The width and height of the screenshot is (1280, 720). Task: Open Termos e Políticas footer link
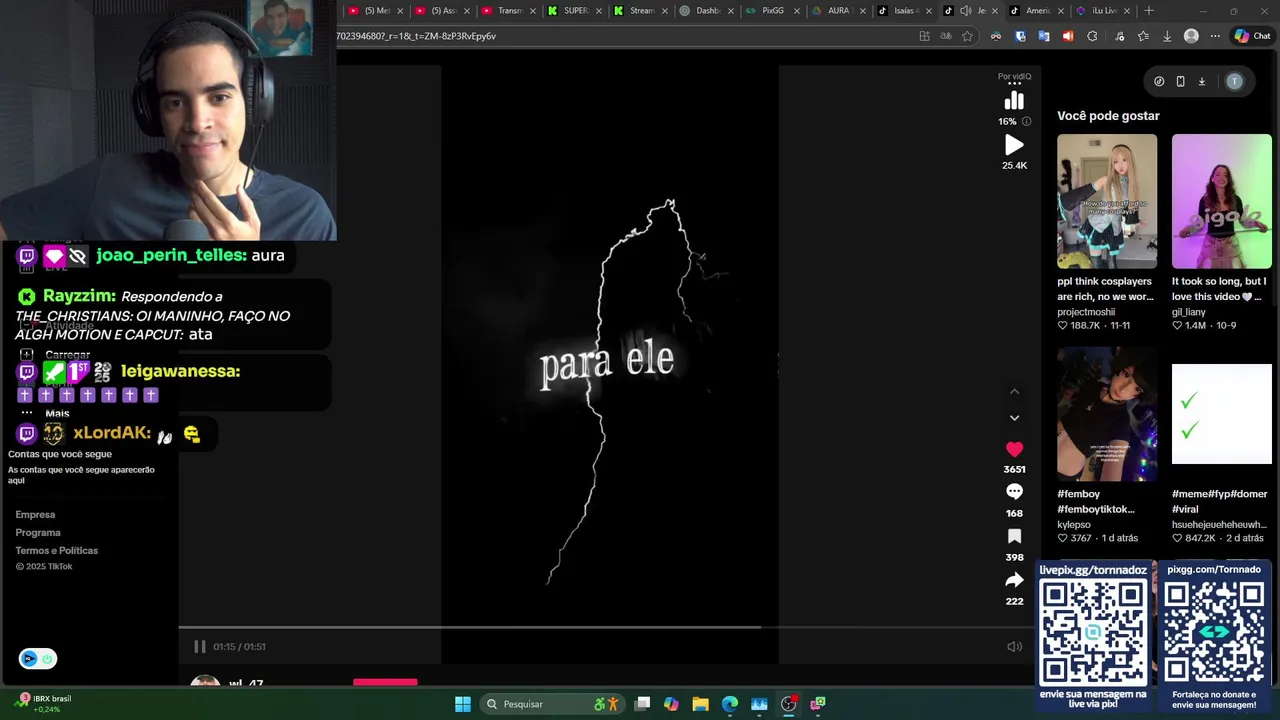click(57, 551)
